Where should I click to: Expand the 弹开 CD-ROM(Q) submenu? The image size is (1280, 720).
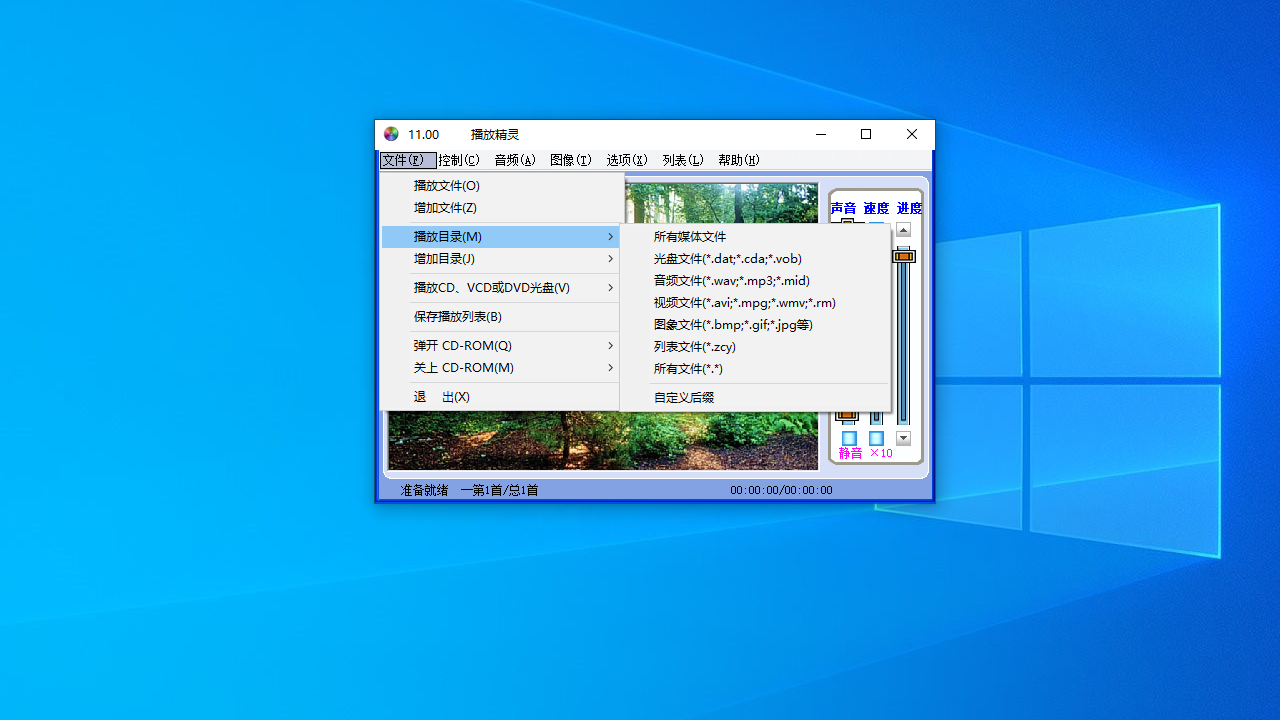click(460, 345)
